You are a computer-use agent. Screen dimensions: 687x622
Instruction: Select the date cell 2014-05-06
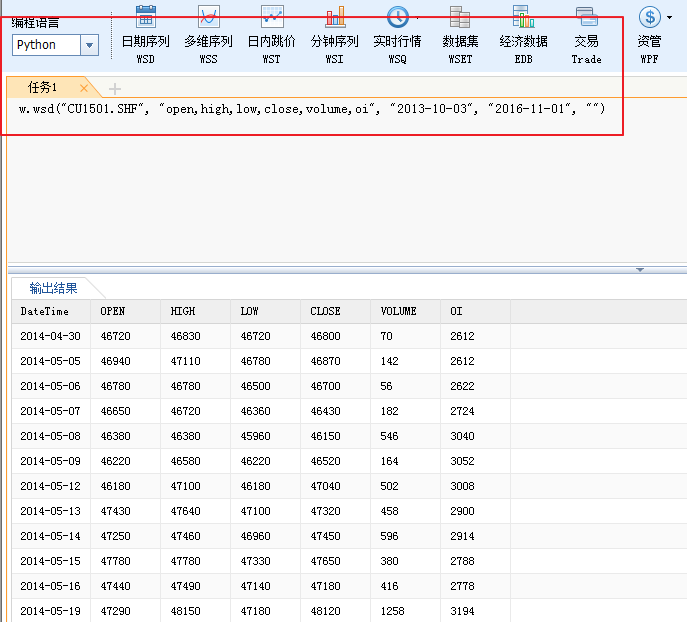[x=50, y=386]
